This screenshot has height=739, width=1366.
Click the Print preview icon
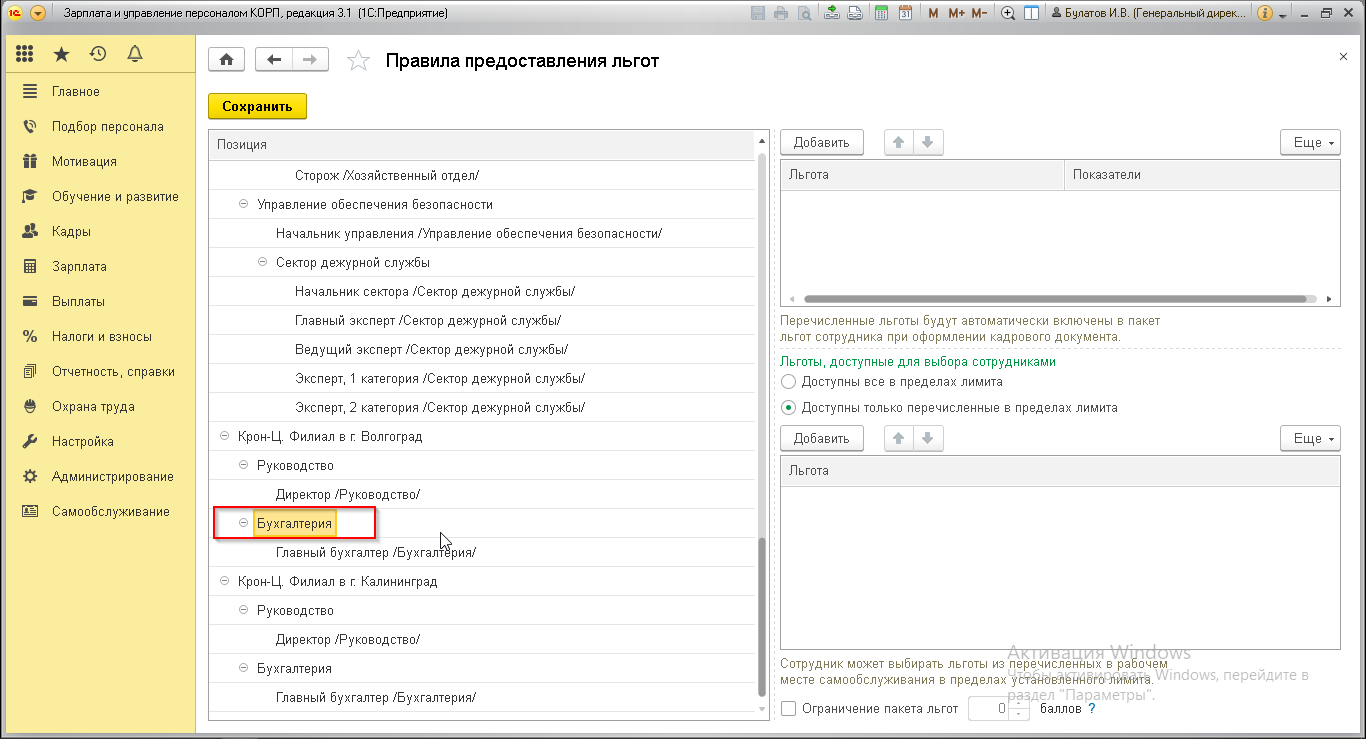(803, 14)
